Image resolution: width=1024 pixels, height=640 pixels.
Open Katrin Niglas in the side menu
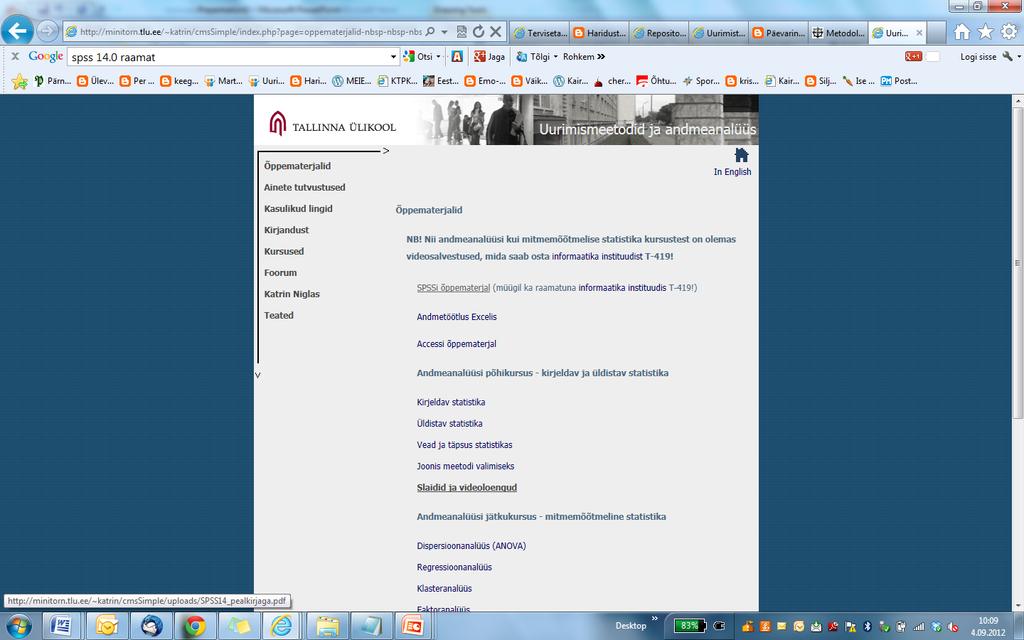tap(292, 294)
